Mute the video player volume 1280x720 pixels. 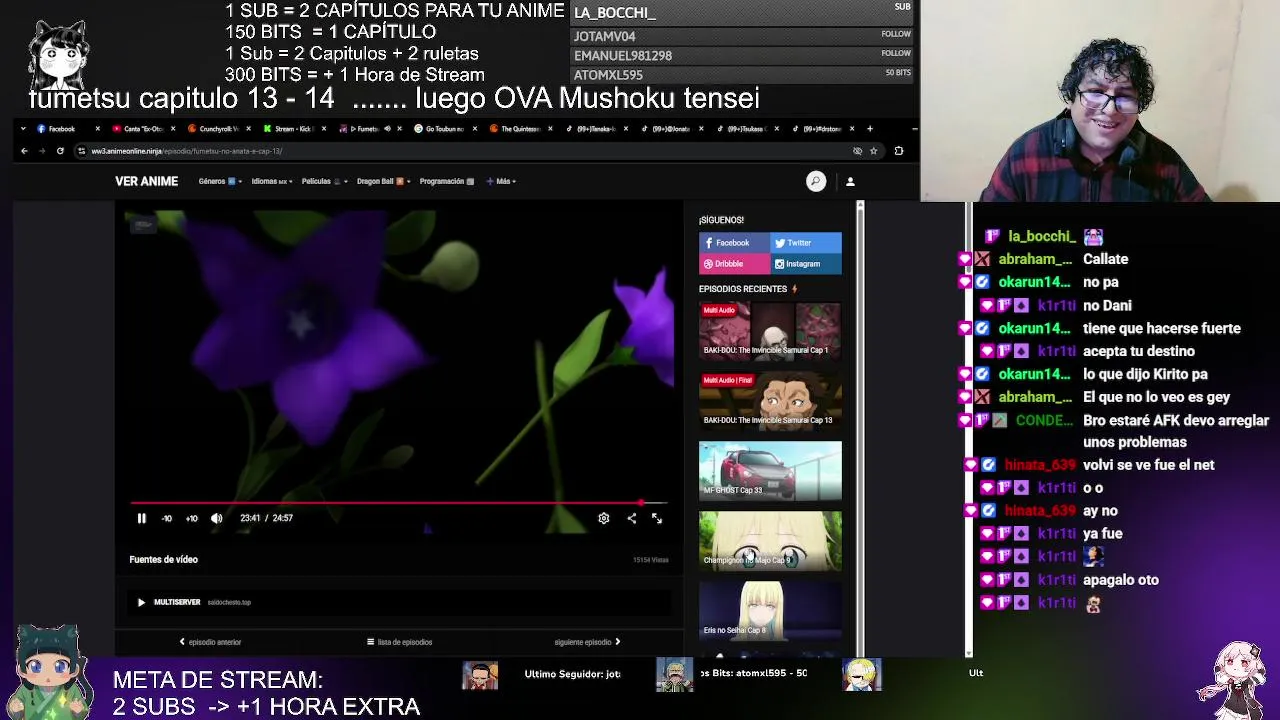click(216, 518)
